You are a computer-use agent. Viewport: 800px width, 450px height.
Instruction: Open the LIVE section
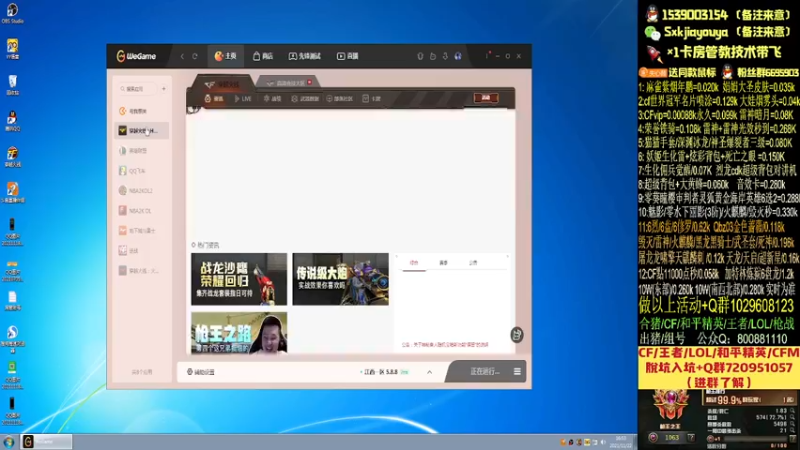pos(243,98)
